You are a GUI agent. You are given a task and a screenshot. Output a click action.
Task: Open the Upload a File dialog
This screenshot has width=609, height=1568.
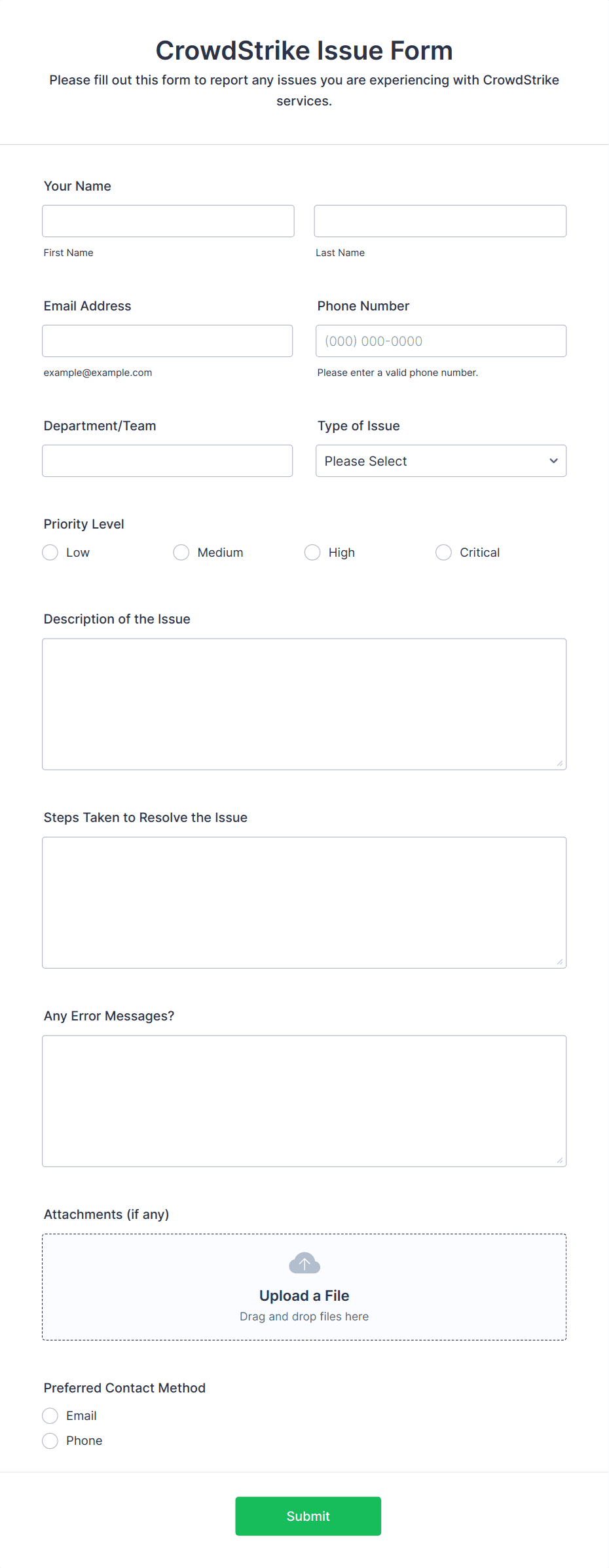point(304,1295)
